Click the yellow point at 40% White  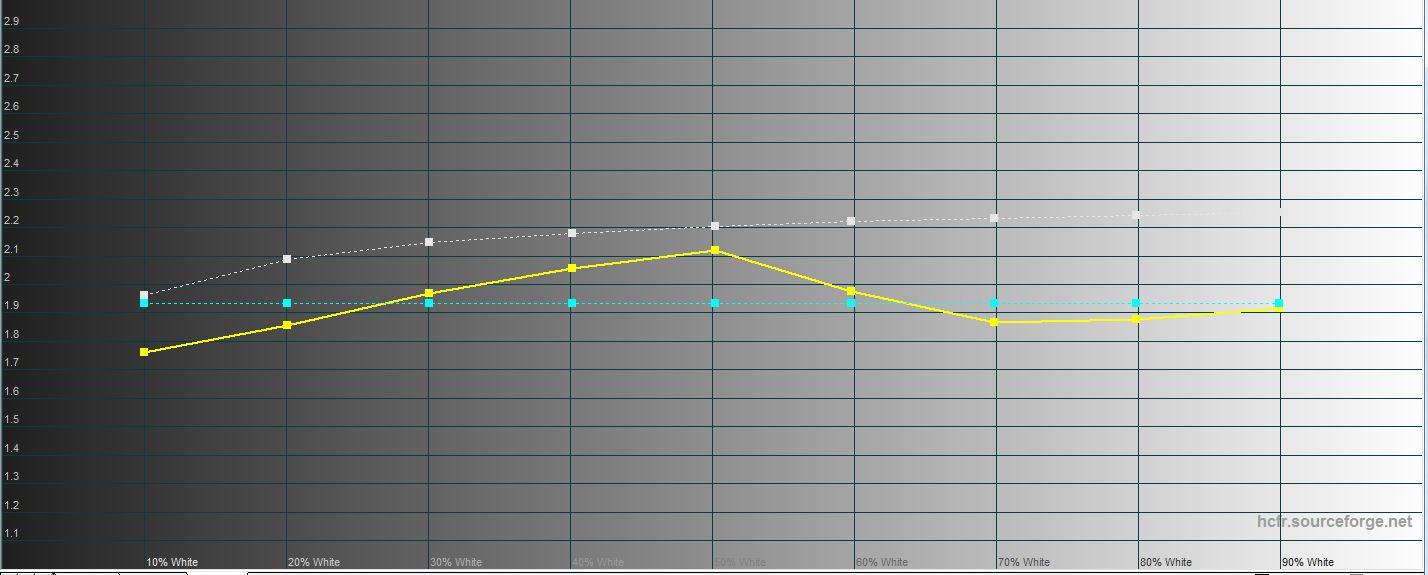pos(572,268)
